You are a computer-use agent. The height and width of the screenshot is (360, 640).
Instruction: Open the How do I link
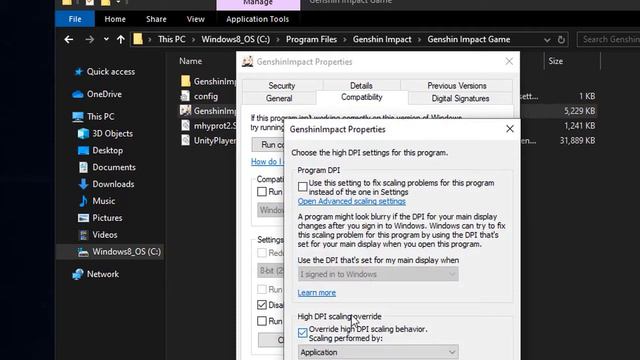click(267, 162)
